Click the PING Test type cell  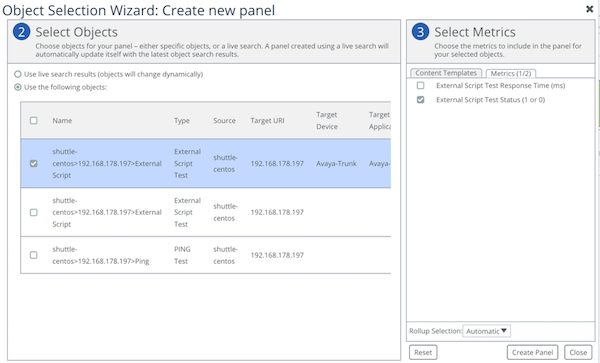coord(182,255)
